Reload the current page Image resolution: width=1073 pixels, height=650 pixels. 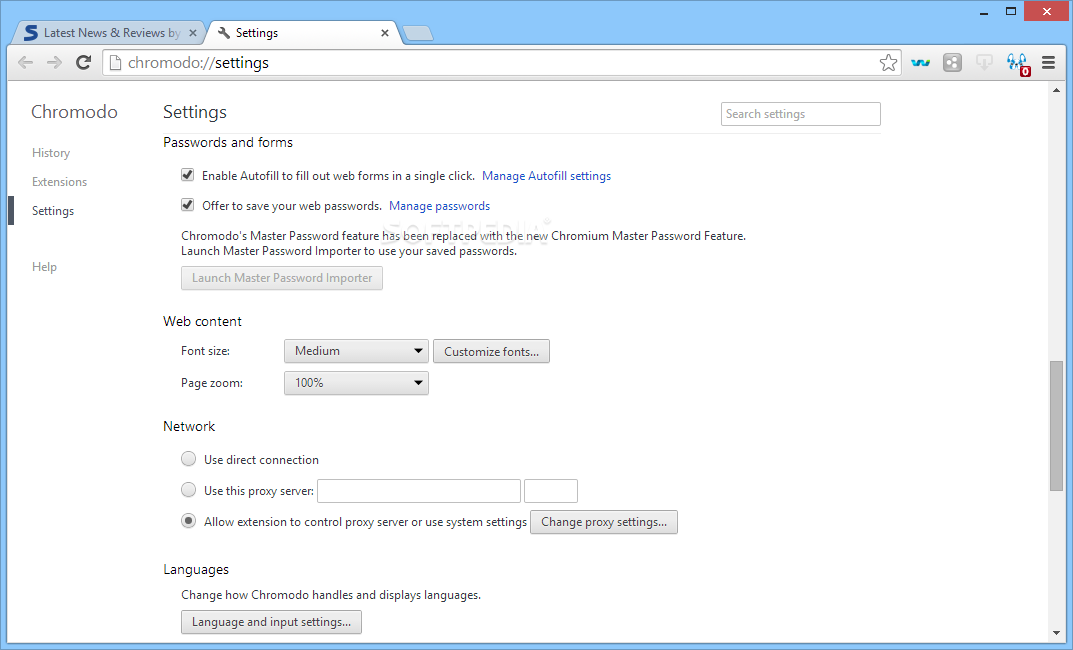(83, 63)
